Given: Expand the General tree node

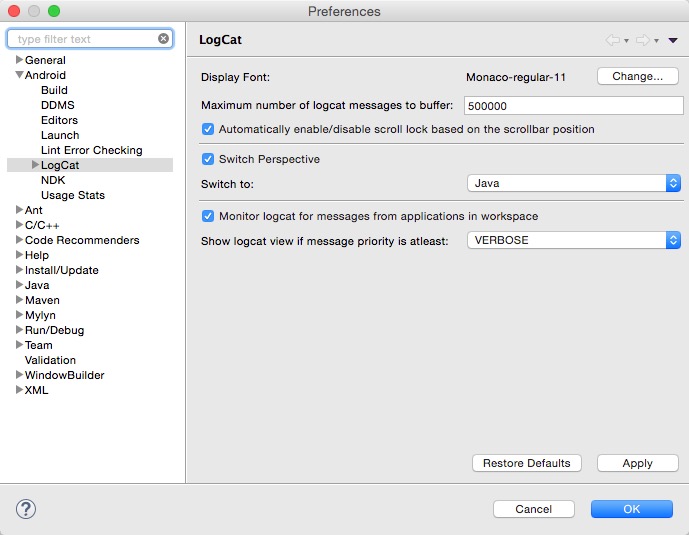Looking at the screenshot, I should click(19, 60).
